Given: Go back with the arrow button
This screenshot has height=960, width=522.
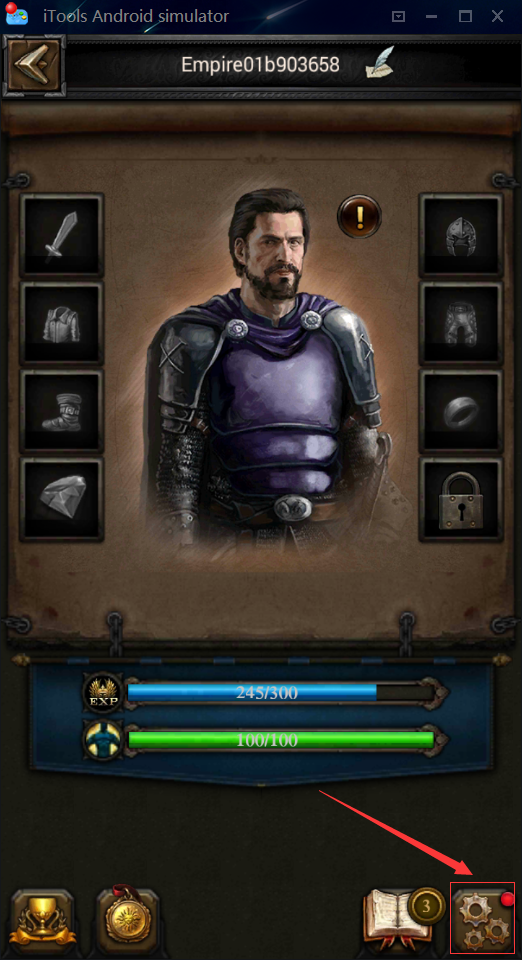Looking at the screenshot, I should pos(34,64).
